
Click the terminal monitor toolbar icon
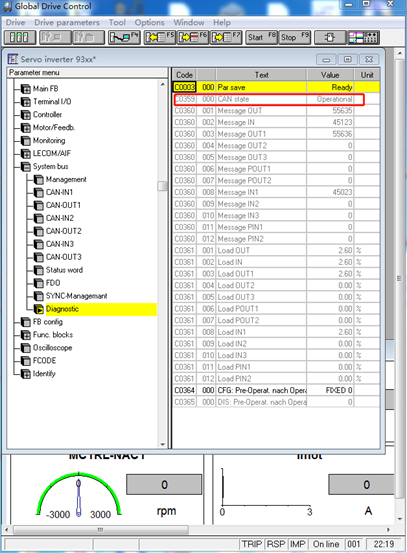(x=363, y=37)
